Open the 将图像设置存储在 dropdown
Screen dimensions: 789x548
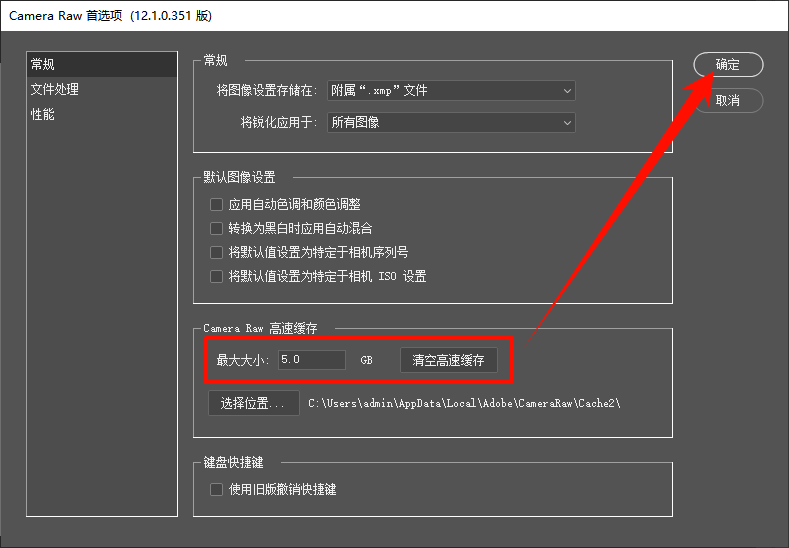pyautogui.click(x=451, y=91)
